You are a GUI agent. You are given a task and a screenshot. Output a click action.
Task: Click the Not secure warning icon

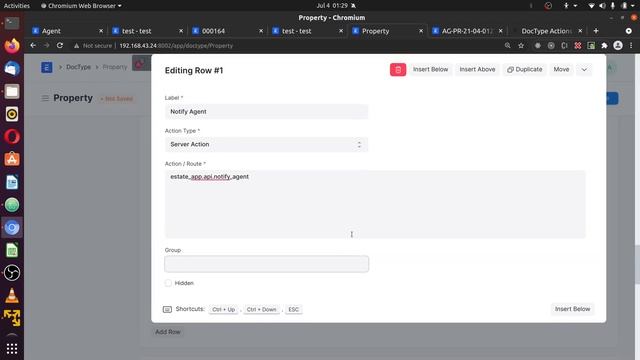76,46
